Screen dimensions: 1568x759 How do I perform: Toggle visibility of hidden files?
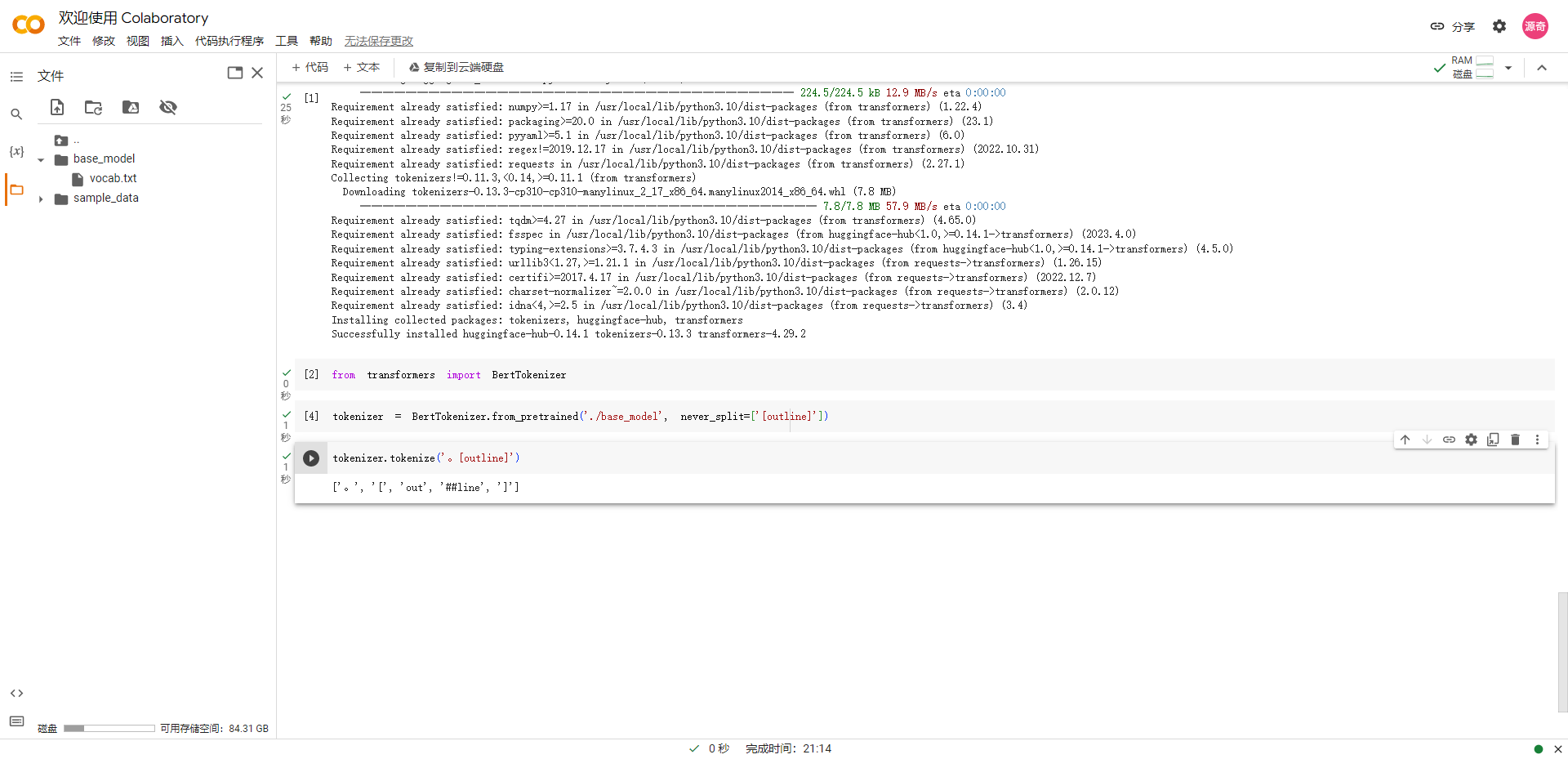click(x=168, y=107)
